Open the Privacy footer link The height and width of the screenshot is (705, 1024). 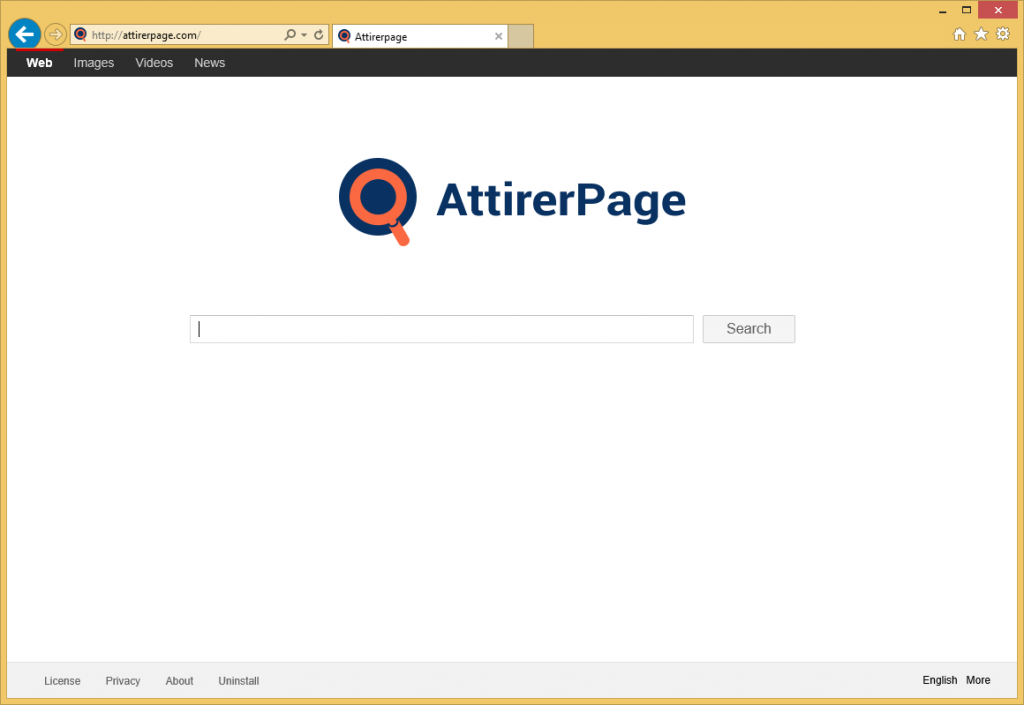123,681
